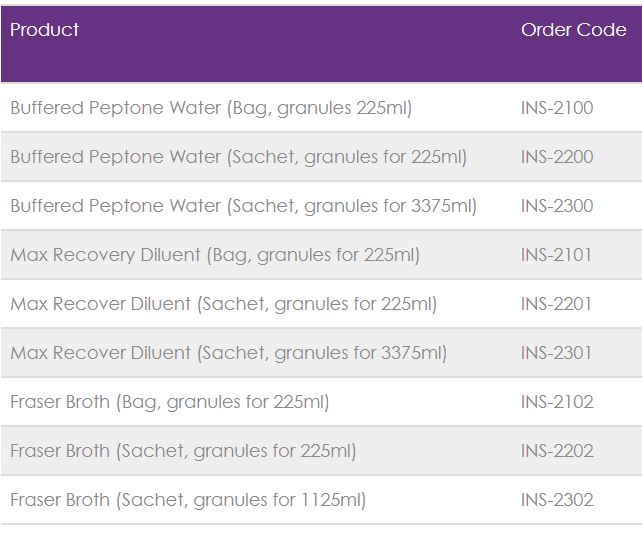The height and width of the screenshot is (536, 642).
Task: Click order code INS-2302
Action: pos(557,500)
